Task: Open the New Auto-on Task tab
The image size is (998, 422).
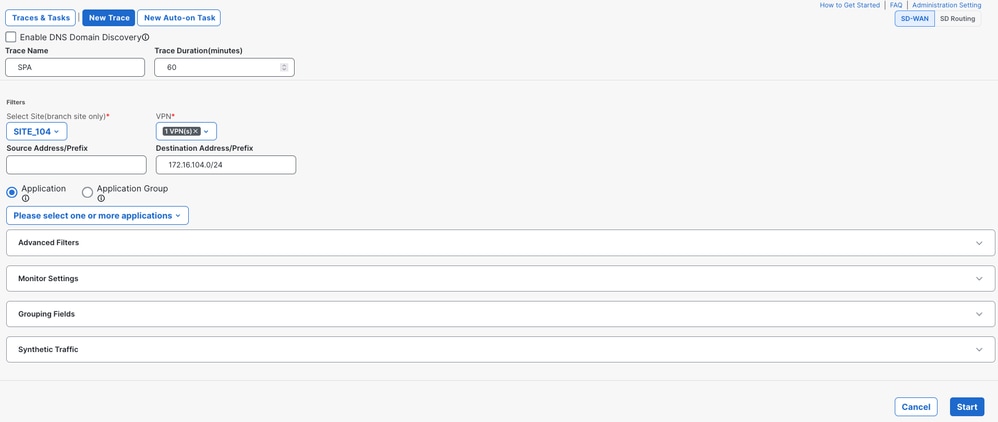Action: pyautogui.click(x=179, y=18)
